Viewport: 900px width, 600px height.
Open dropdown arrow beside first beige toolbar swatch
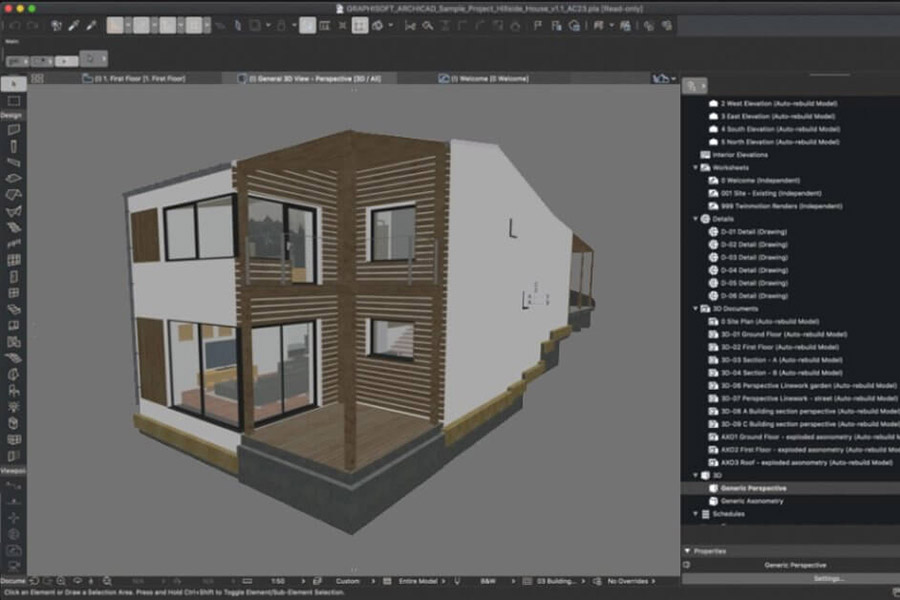coord(128,26)
